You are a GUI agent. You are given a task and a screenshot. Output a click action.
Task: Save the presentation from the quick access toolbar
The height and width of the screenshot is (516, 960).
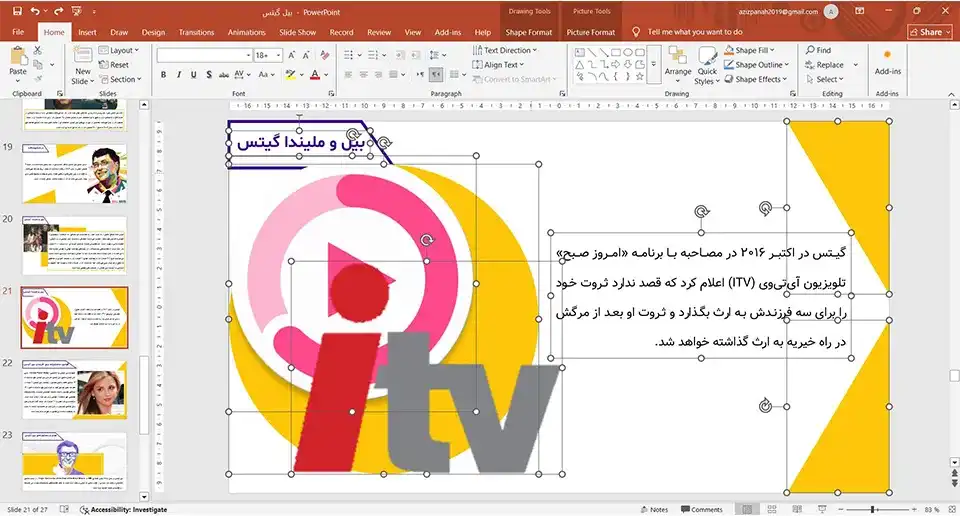17,12
